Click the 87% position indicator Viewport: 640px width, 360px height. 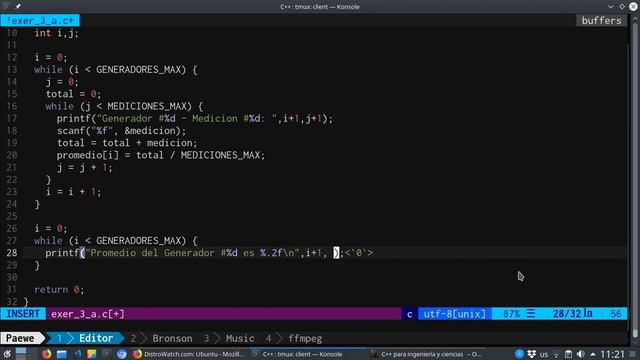coord(511,314)
